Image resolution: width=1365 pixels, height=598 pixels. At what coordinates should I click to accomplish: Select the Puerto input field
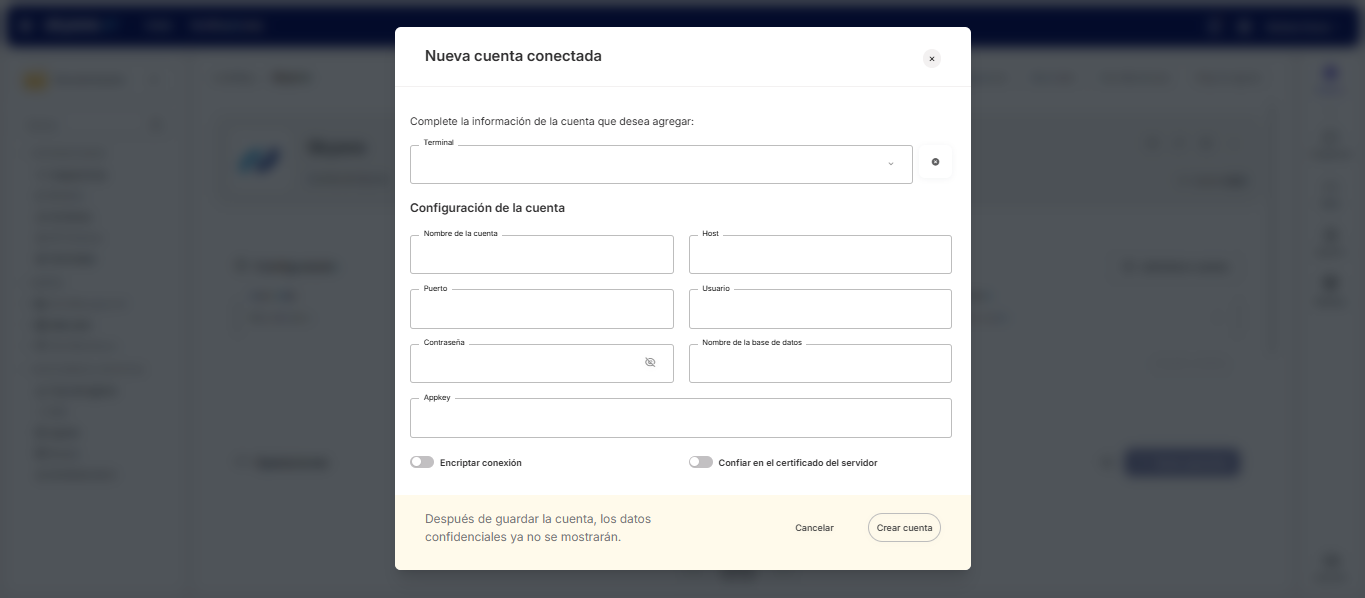541,310
